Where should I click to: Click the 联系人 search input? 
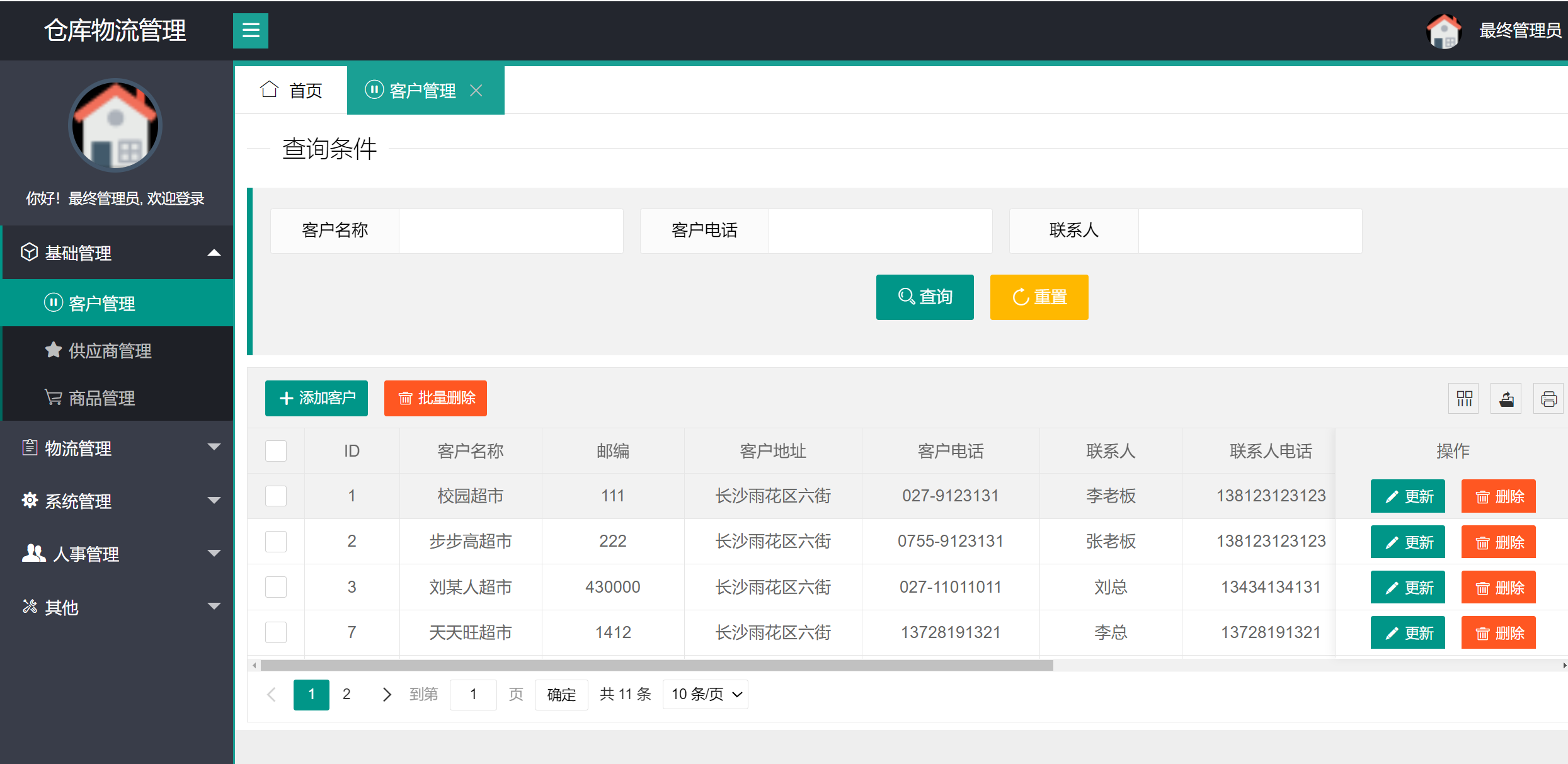(1250, 231)
